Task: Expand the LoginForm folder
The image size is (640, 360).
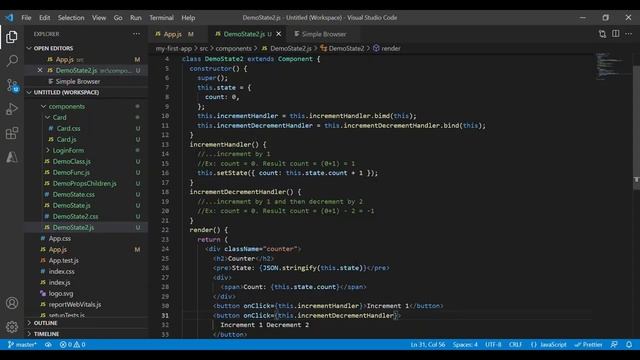Action: (x=68, y=150)
